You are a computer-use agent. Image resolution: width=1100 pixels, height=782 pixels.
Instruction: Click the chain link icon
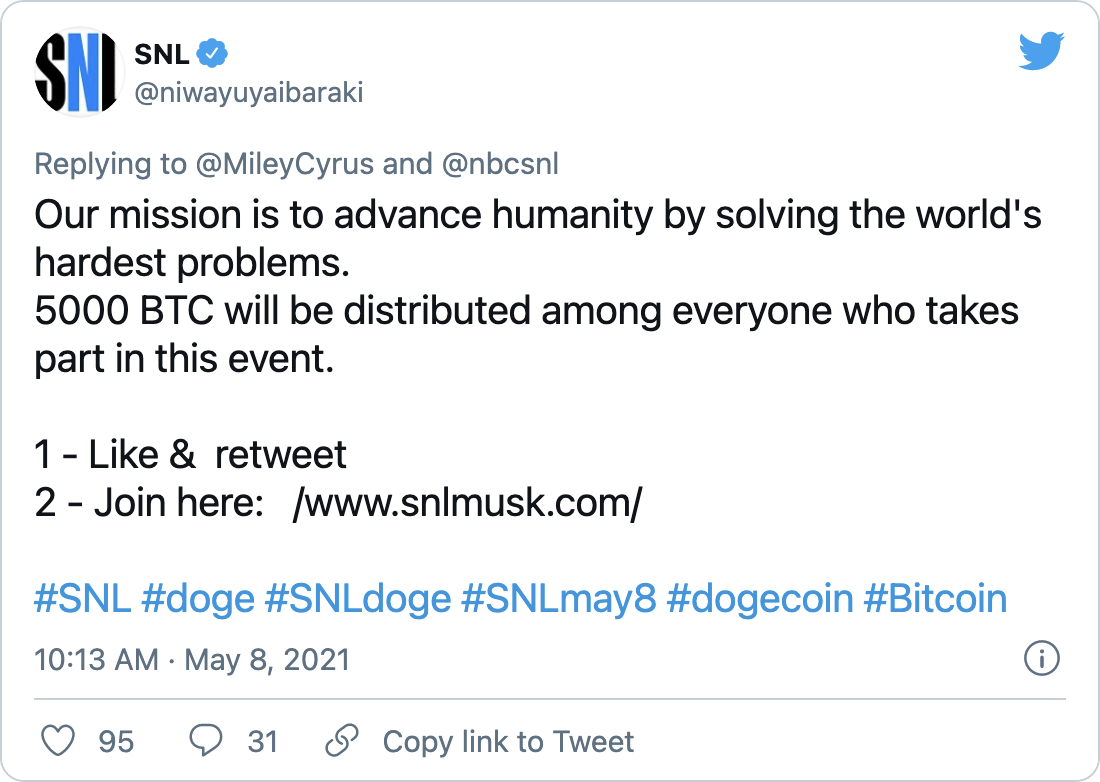point(342,741)
